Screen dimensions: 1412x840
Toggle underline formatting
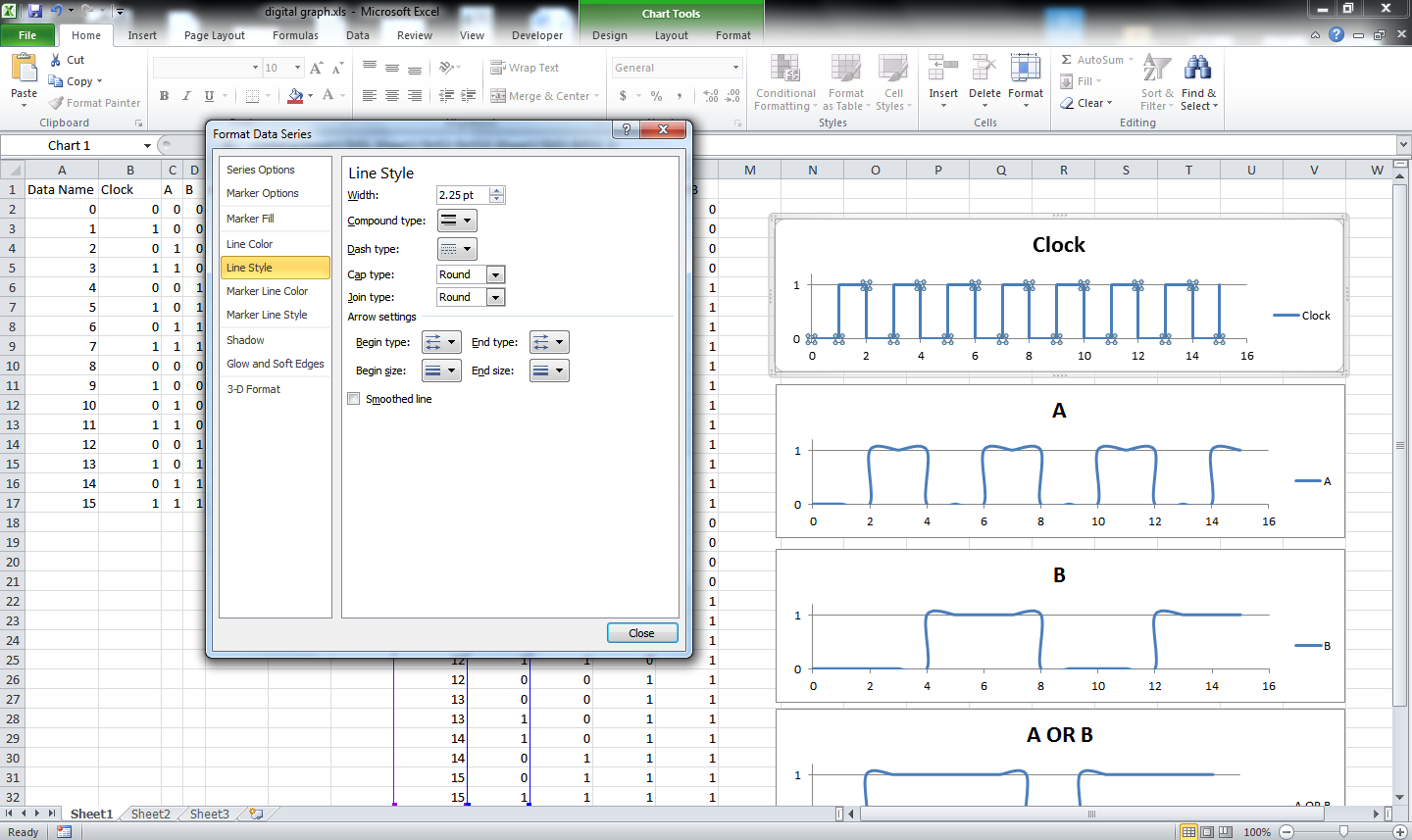pyautogui.click(x=209, y=96)
